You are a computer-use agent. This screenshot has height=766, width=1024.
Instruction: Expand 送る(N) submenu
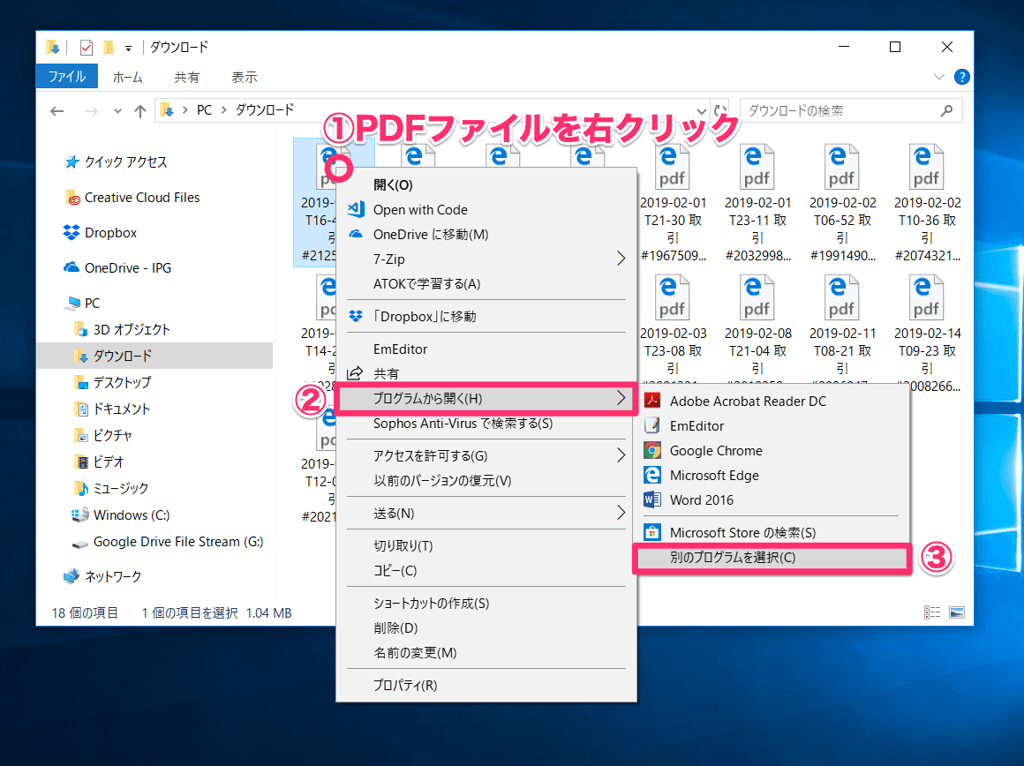[x=620, y=513]
